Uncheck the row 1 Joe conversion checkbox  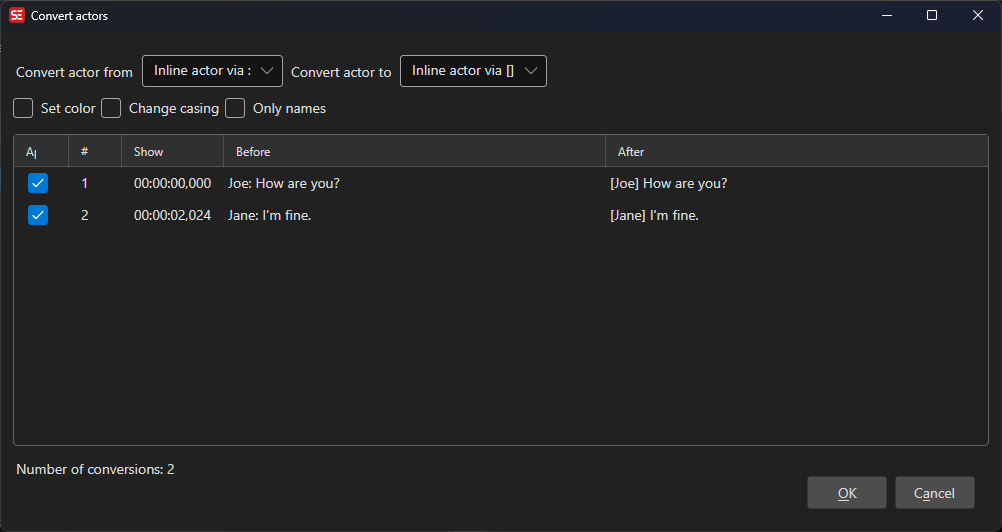tap(38, 184)
